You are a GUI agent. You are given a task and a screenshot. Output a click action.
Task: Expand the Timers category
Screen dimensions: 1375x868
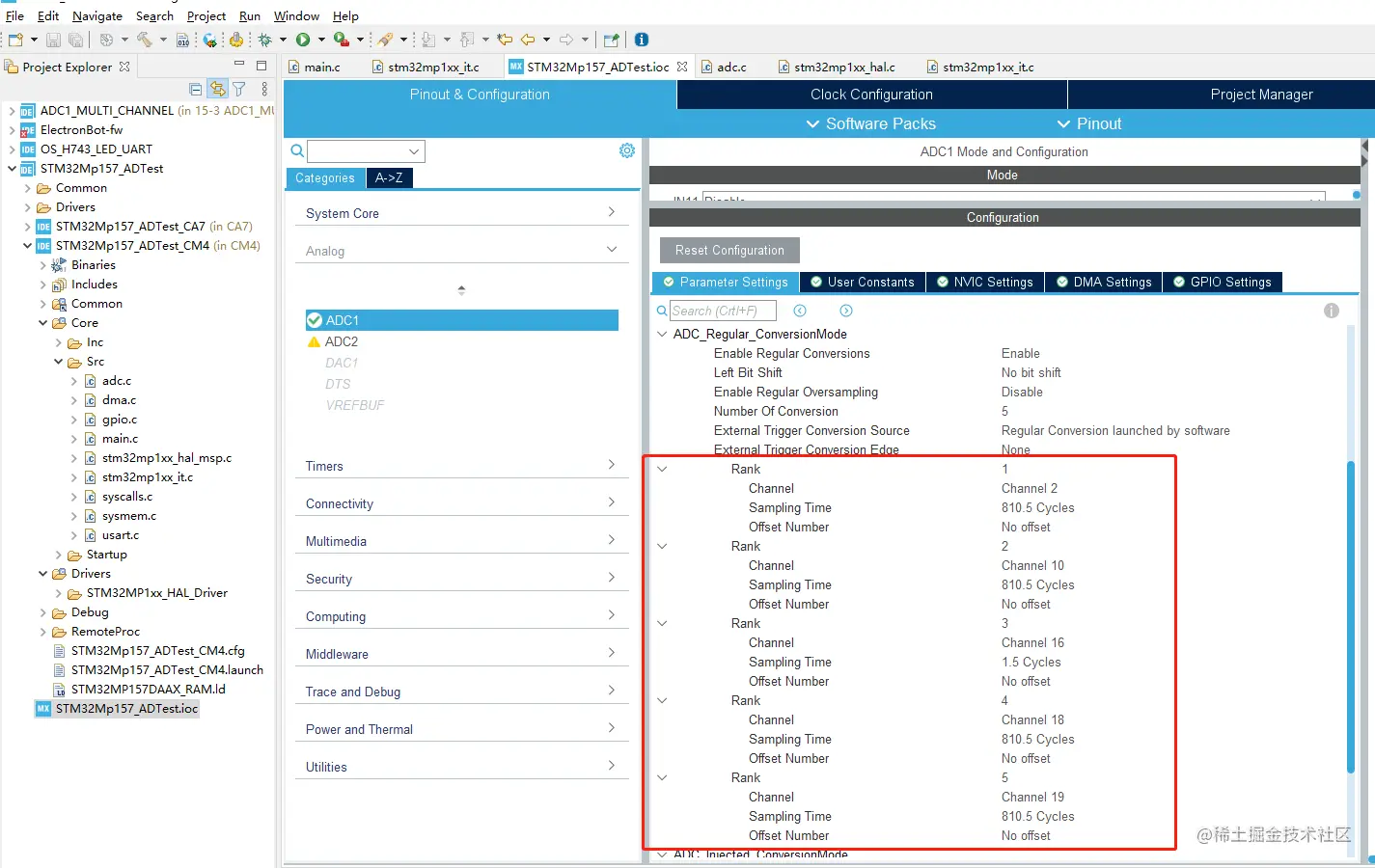click(462, 466)
